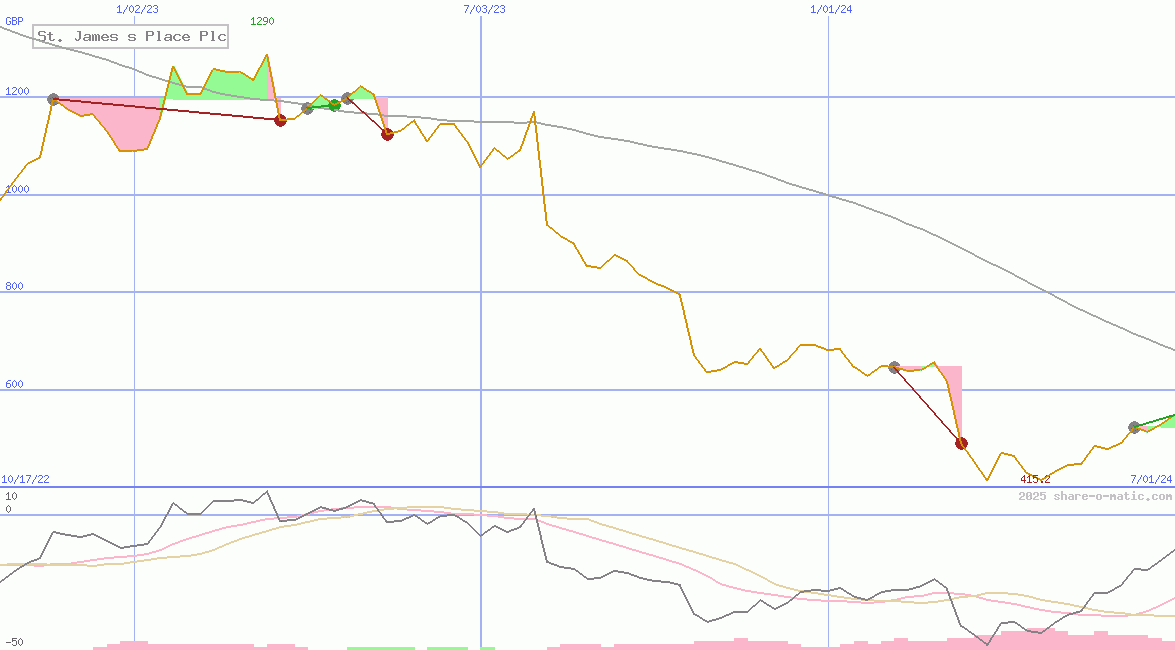Click the first gray entry marker near 1200
Viewport: 1175px width, 650px height.
click(x=53, y=99)
